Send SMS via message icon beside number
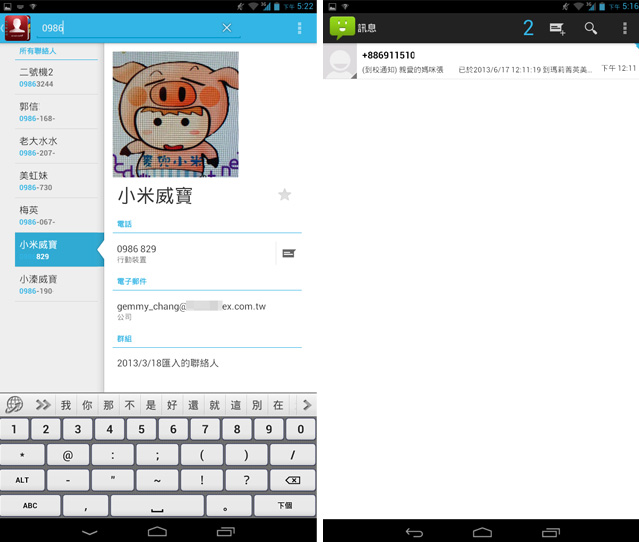Screen dimensions: 639x542 (289, 253)
